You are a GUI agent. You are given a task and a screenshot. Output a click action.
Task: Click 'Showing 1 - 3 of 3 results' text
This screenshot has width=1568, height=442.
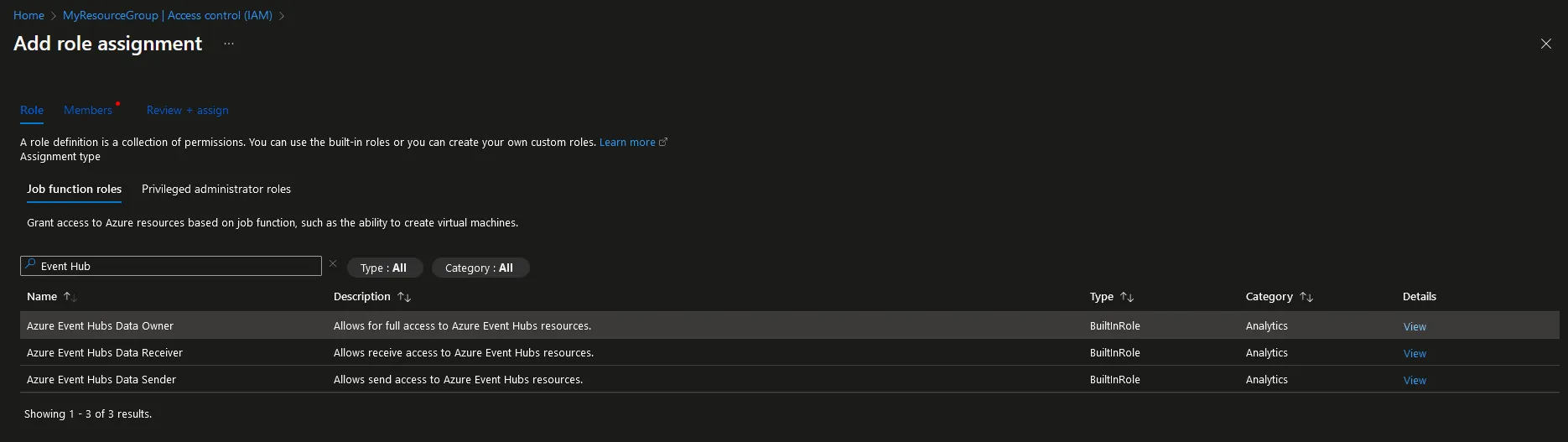(x=88, y=413)
